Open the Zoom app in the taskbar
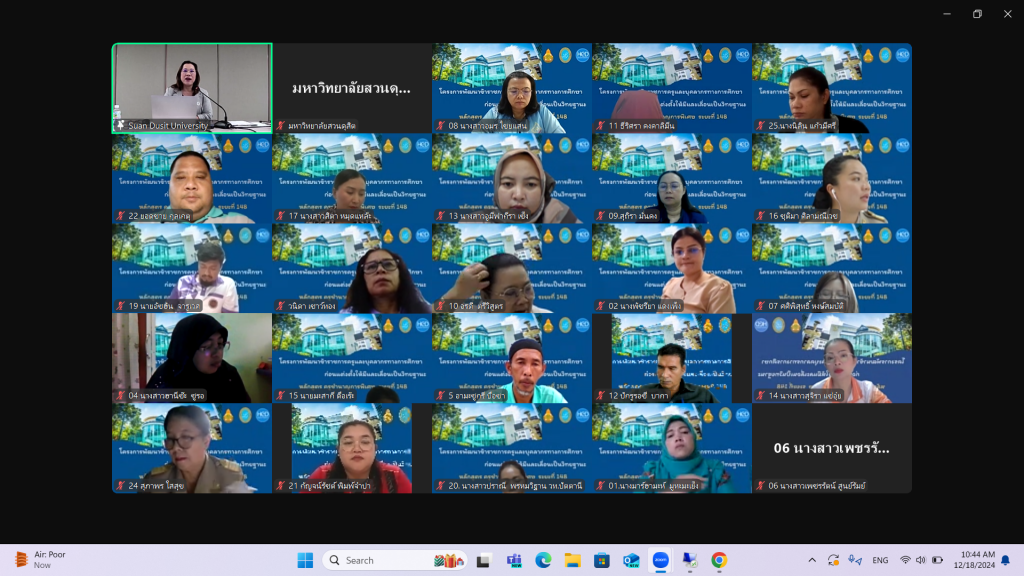 coord(660,560)
